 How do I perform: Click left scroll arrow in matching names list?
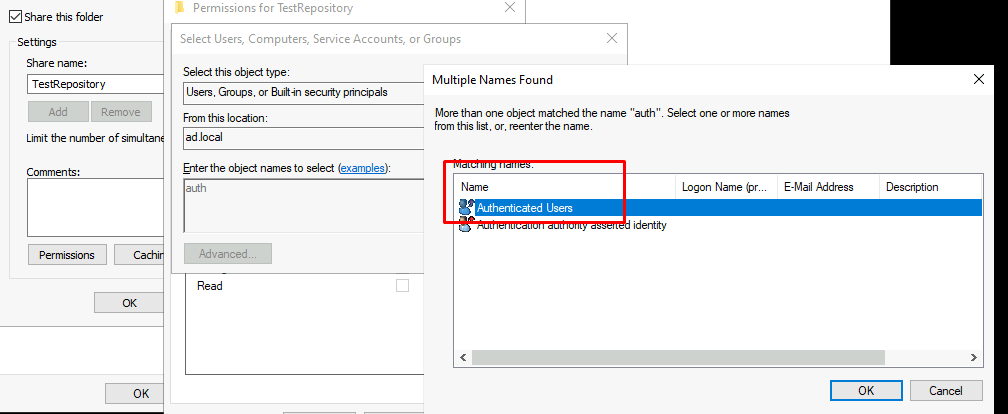[463, 357]
